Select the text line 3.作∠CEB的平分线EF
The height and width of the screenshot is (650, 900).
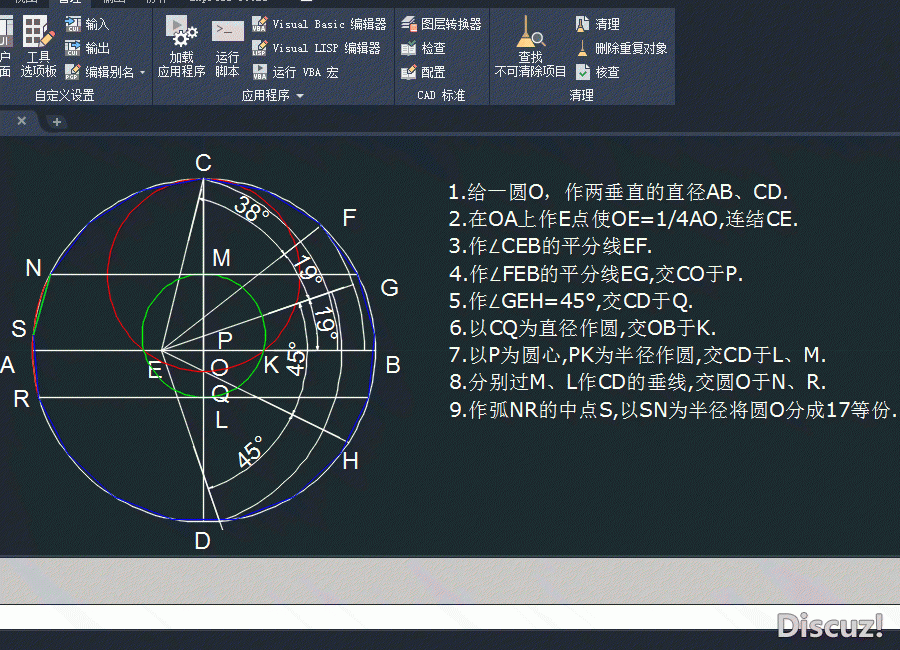click(x=550, y=246)
